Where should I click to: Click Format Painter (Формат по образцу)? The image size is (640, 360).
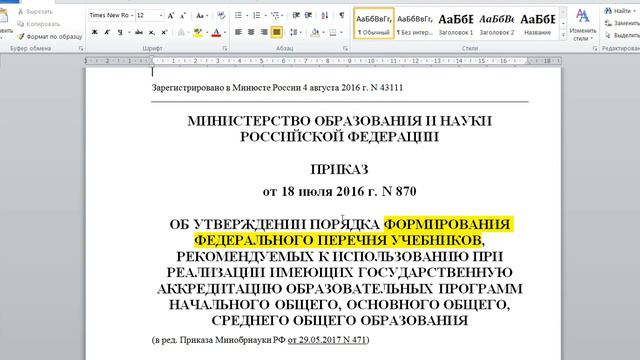click(49, 37)
